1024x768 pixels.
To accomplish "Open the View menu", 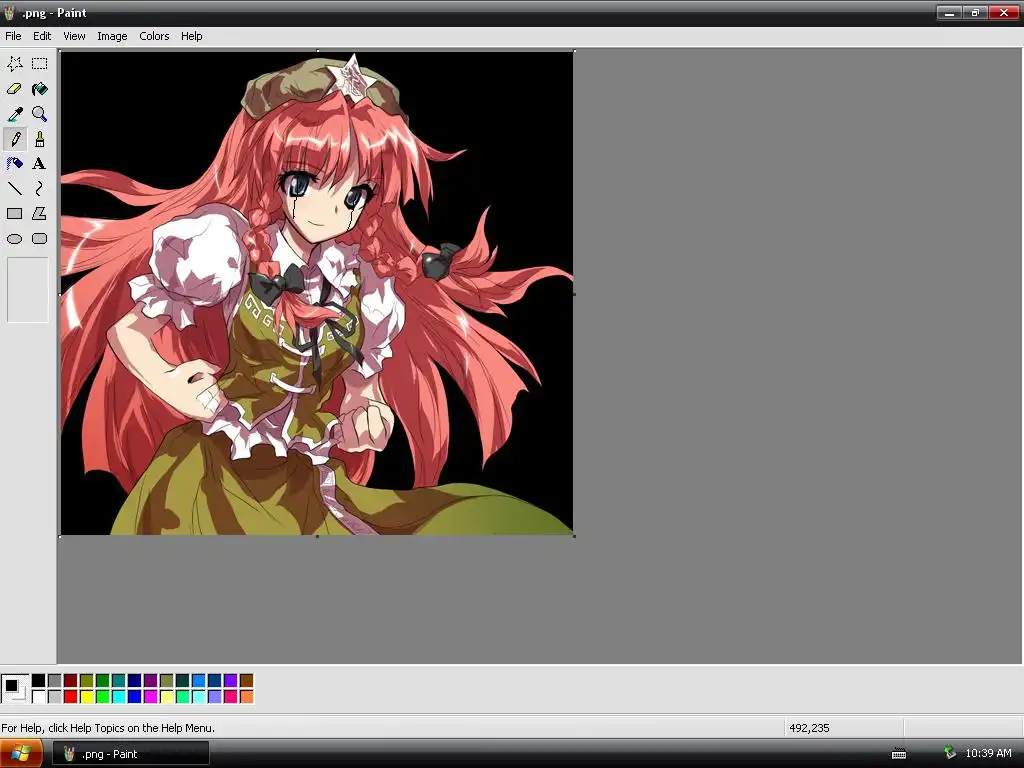I will tap(74, 36).
